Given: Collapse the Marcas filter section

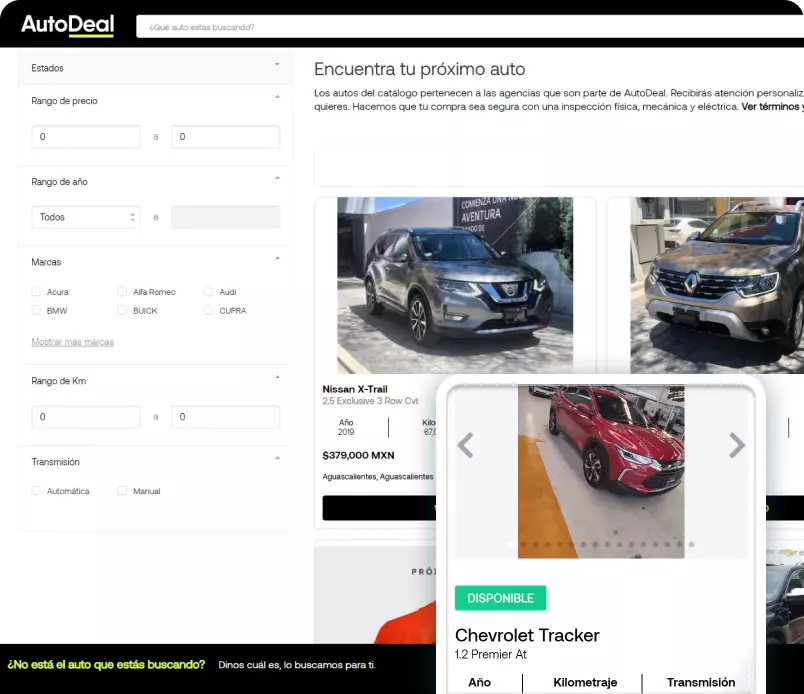Looking at the screenshot, I should click(277, 258).
